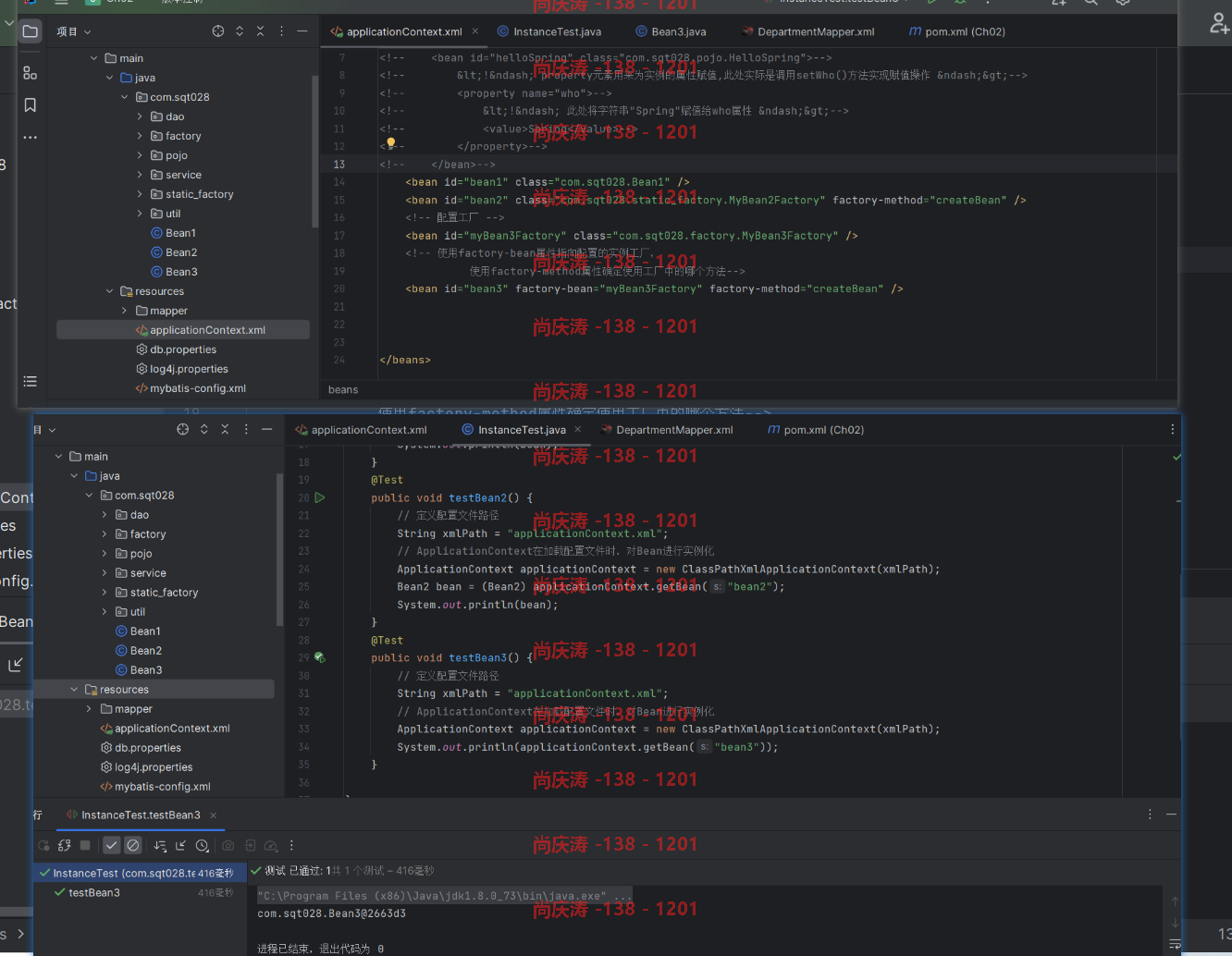This screenshot has height=956, width=1232.
Task: Click console scroll-to-end arrow
Action: [x=1175, y=923]
